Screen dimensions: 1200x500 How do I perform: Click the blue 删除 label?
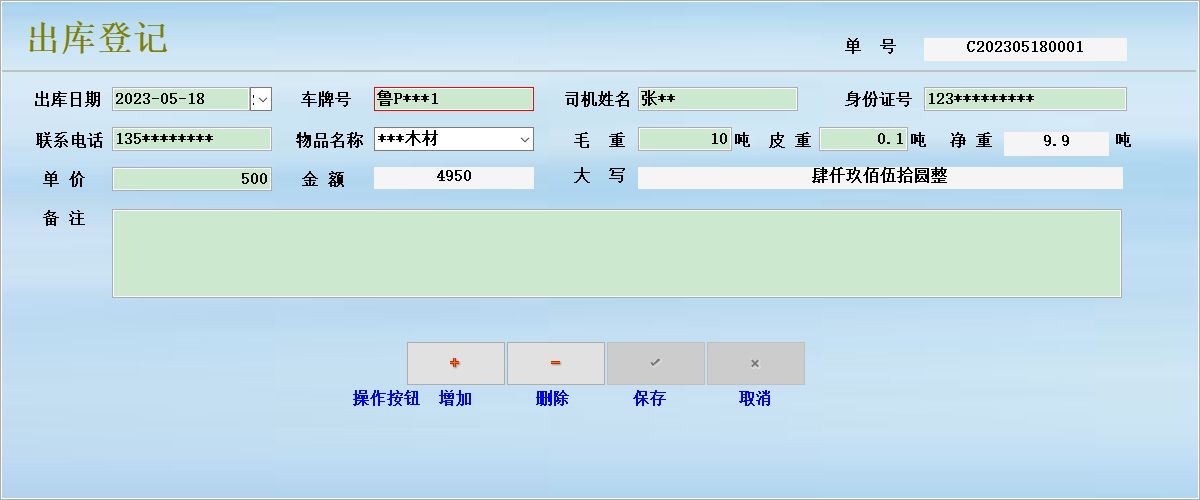point(552,398)
